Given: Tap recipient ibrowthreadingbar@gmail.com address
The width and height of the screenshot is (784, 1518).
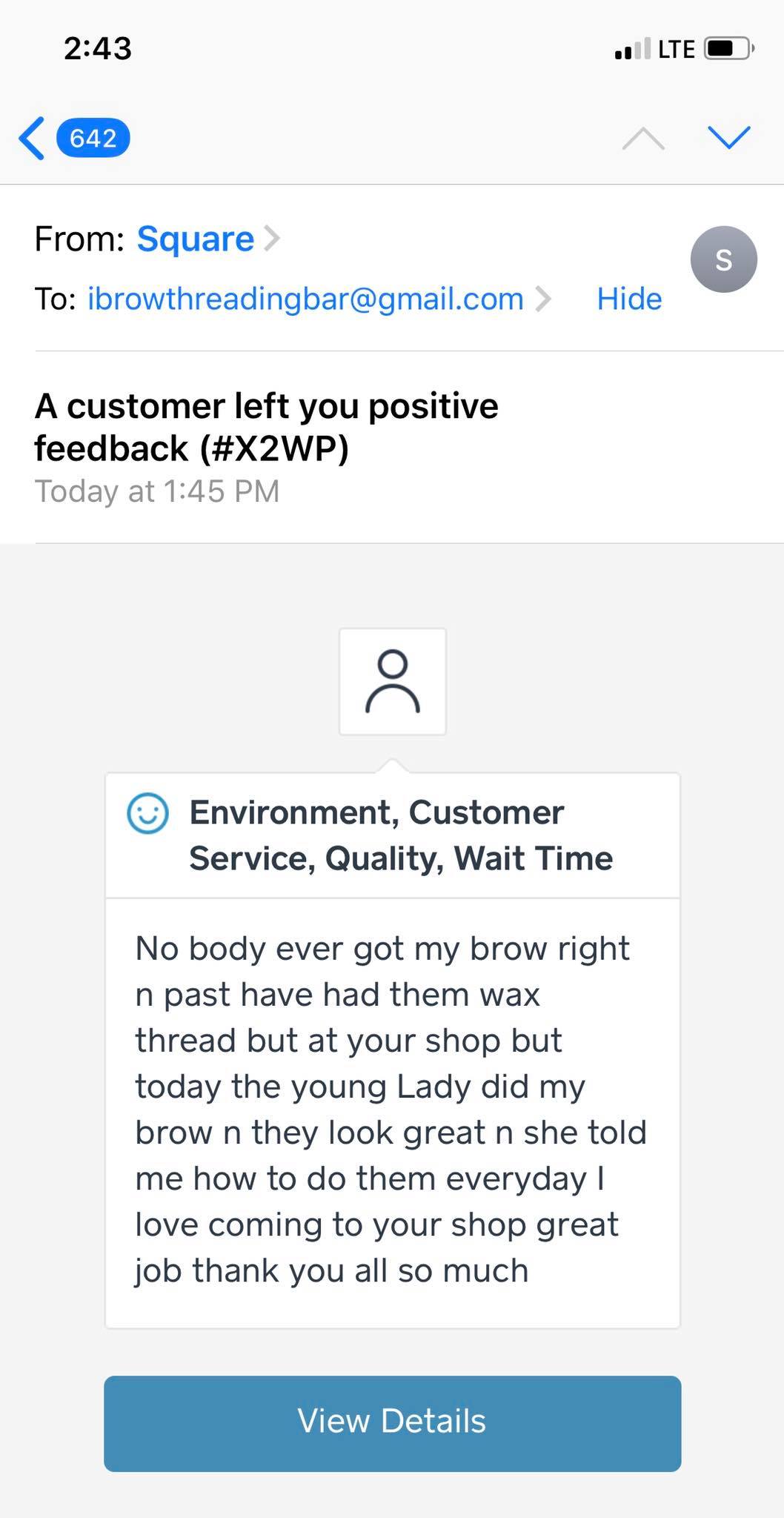Looking at the screenshot, I should [x=305, y=299].
